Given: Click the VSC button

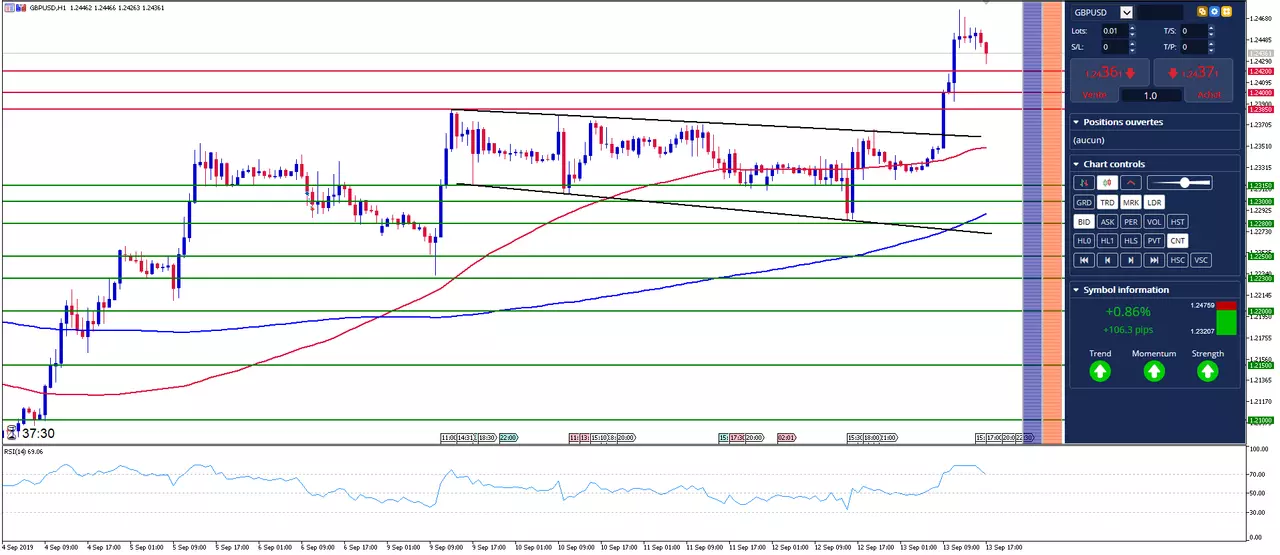Looking at the screenshot, I should click(1202, 260).
